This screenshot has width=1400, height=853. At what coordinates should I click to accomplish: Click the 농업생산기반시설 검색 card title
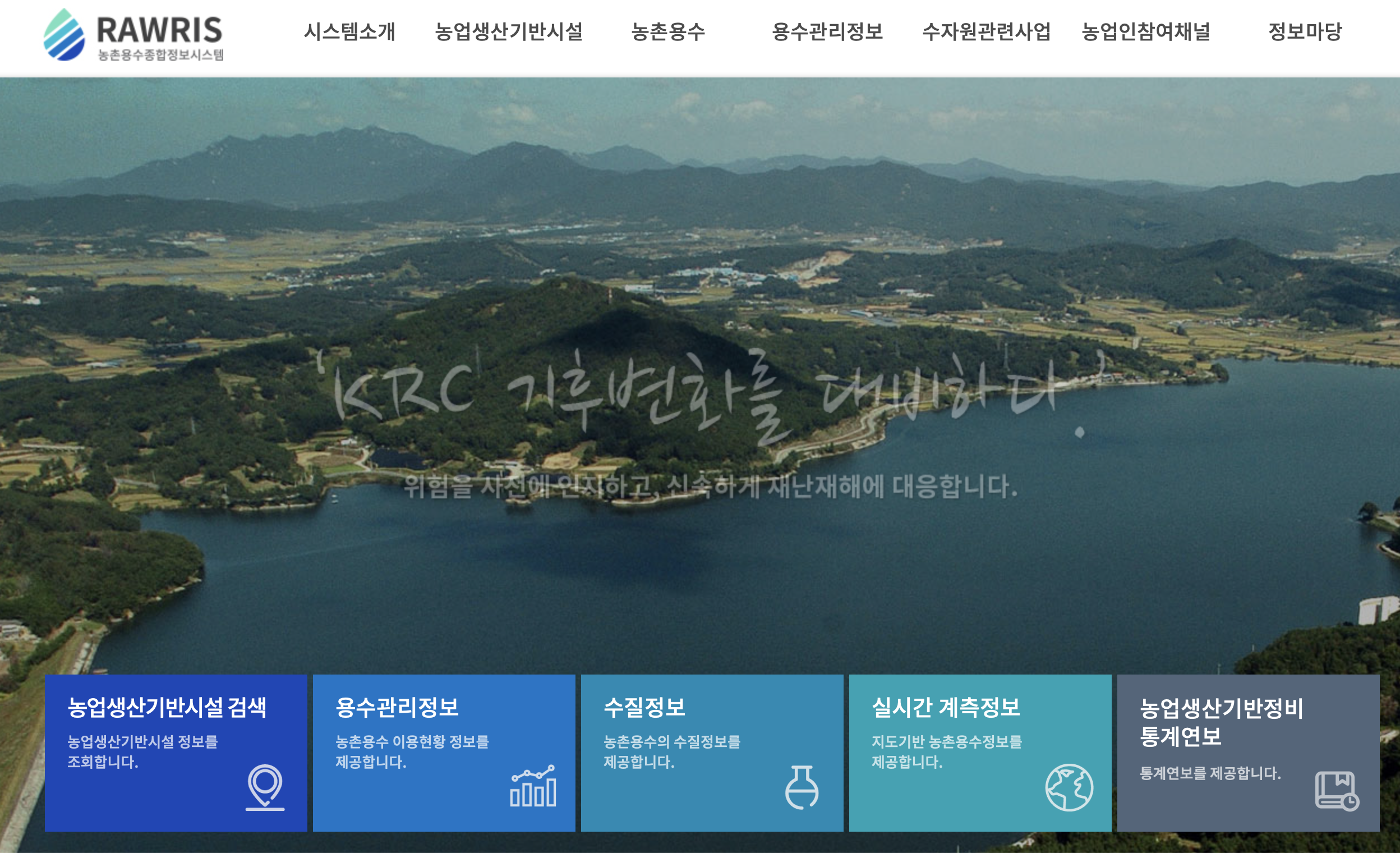167,707
